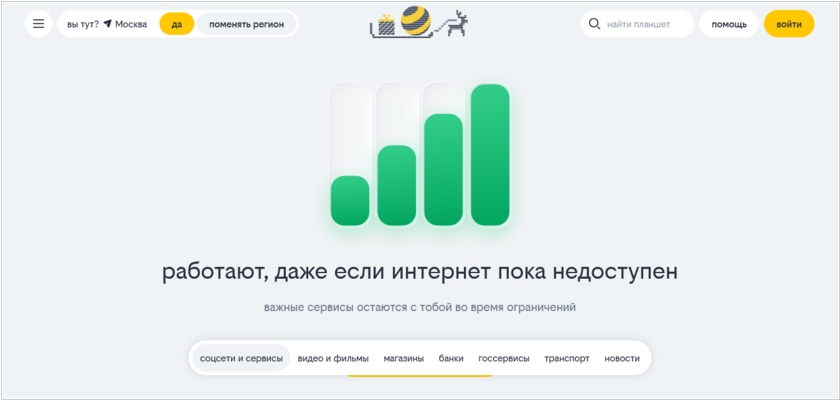This screenshot has width=840, height=400.
Task: Open the «помощь» help section
Action: (x=729, y=24)
